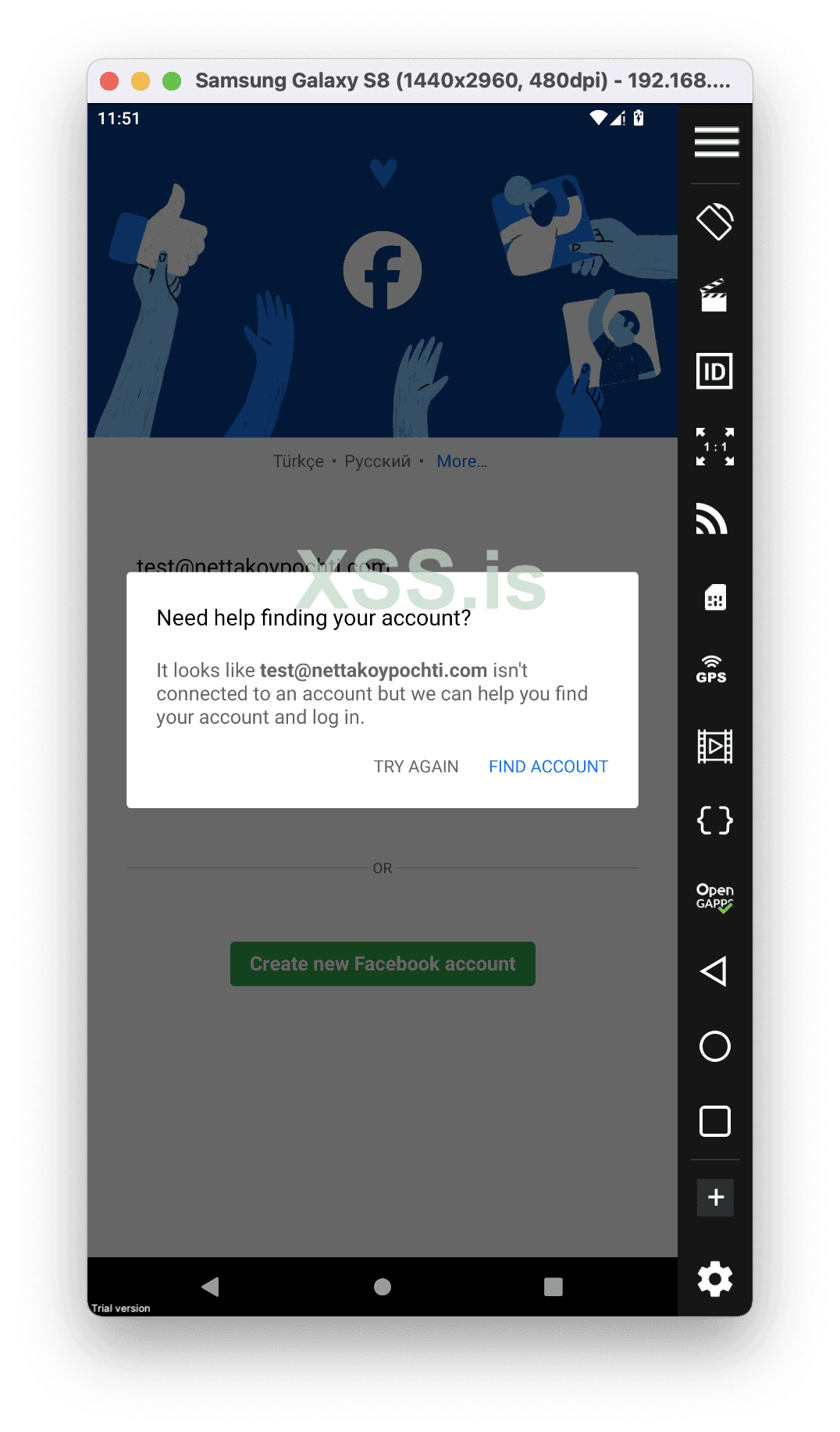Install Open GApps package
Viewport: 840px width, 1432px height.
tap(715, 897)
